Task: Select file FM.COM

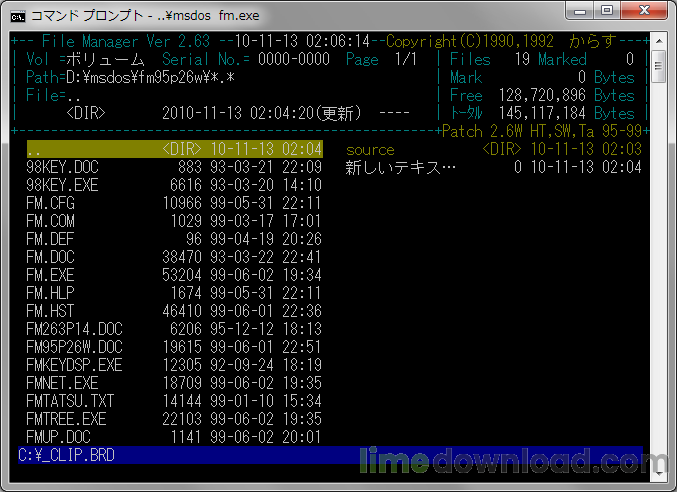Action: pos(174,221)
